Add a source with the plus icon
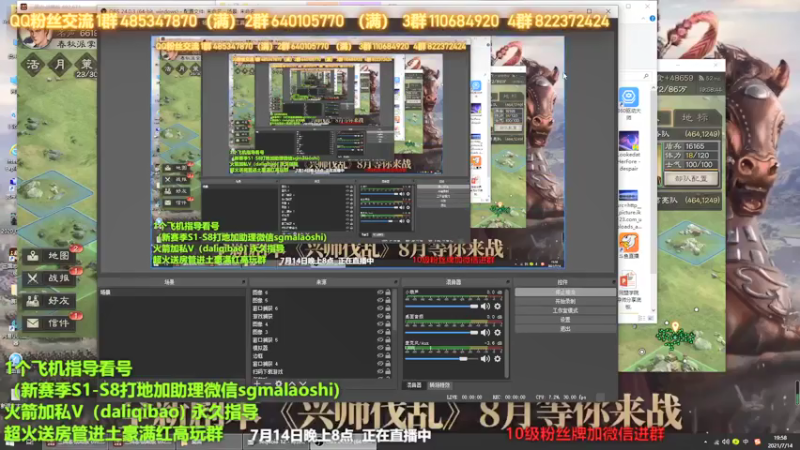This screenshot has height=450, width=800. tap(257, 384)
